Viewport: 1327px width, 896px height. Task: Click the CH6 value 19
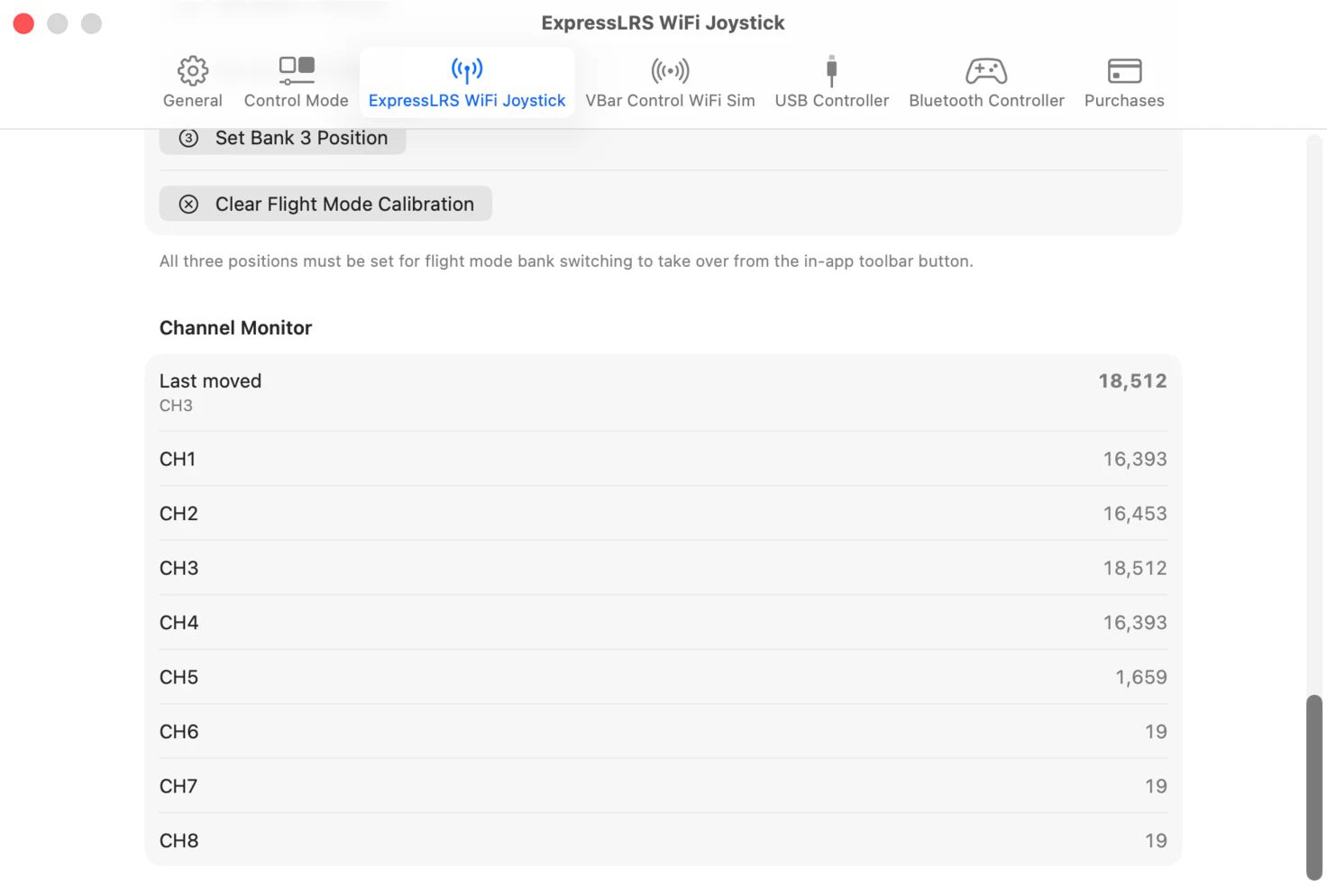[x=1156, y=732]
